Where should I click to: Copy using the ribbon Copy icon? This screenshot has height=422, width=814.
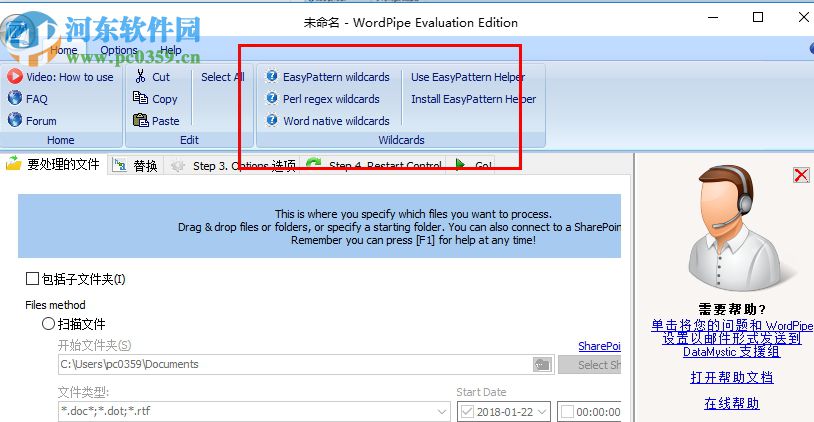click(x=140, y=98)
